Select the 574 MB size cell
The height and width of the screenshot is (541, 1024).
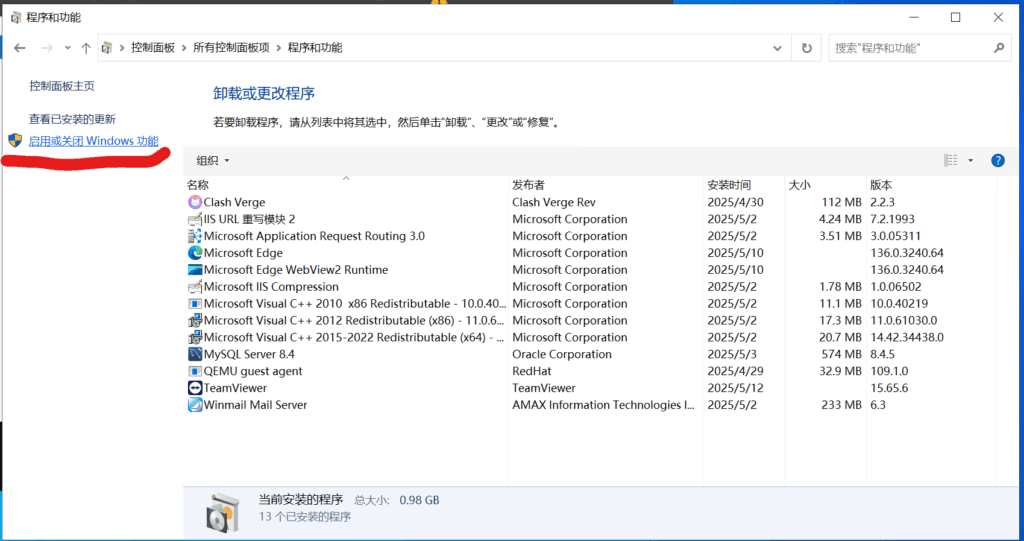coord(842,354)
